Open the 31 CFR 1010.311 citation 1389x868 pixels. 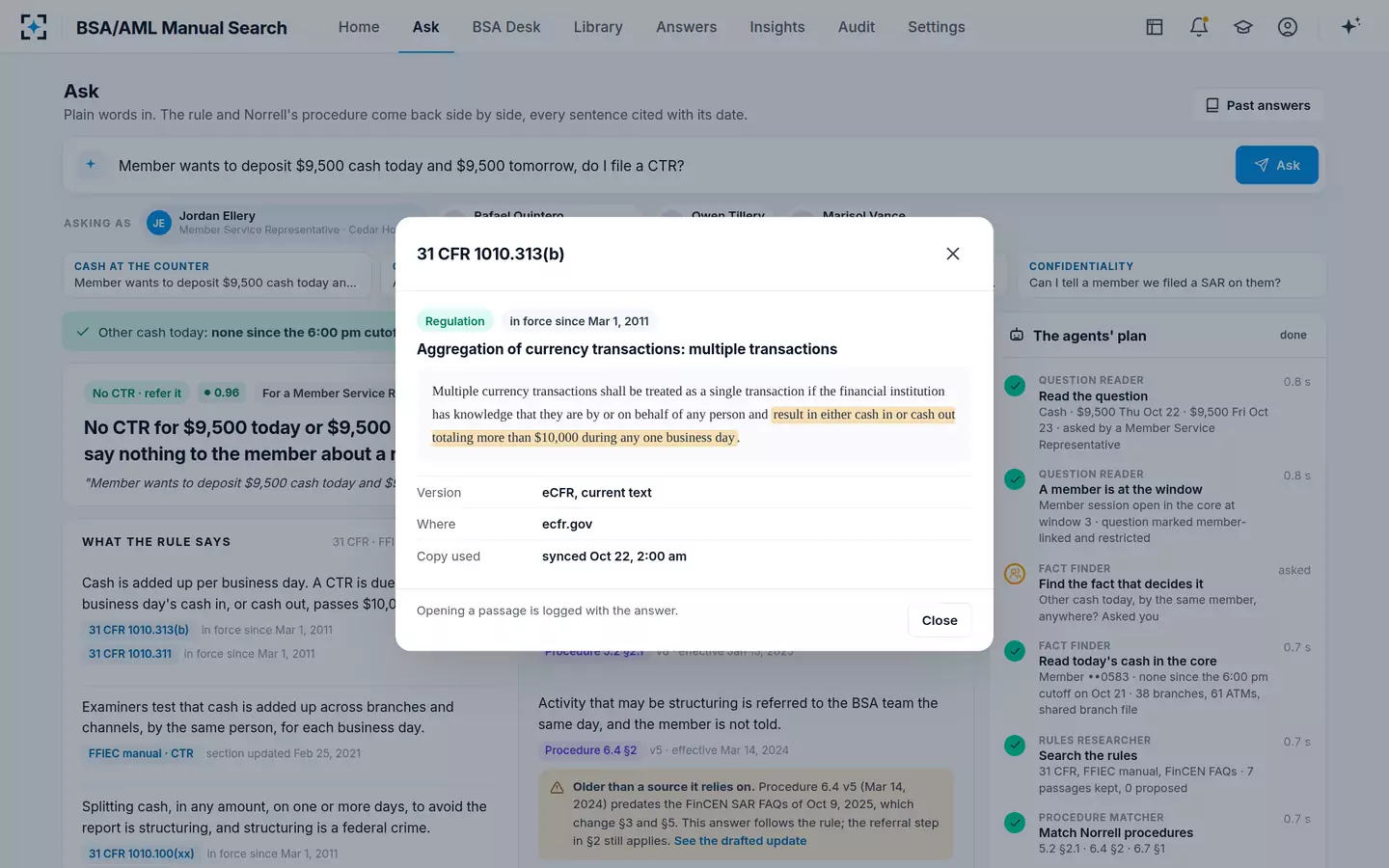130,654
